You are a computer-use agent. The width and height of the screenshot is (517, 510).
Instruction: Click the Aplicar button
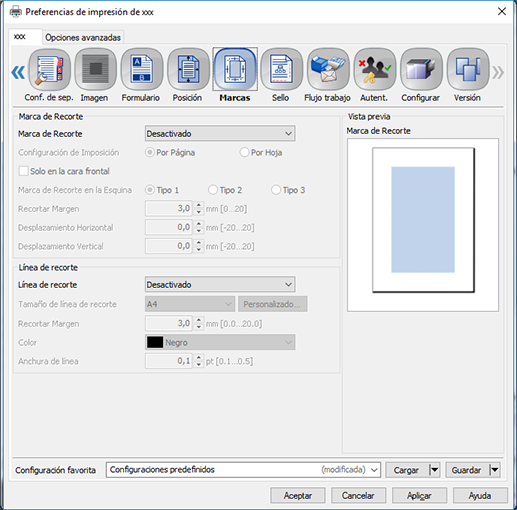(419, 496)
